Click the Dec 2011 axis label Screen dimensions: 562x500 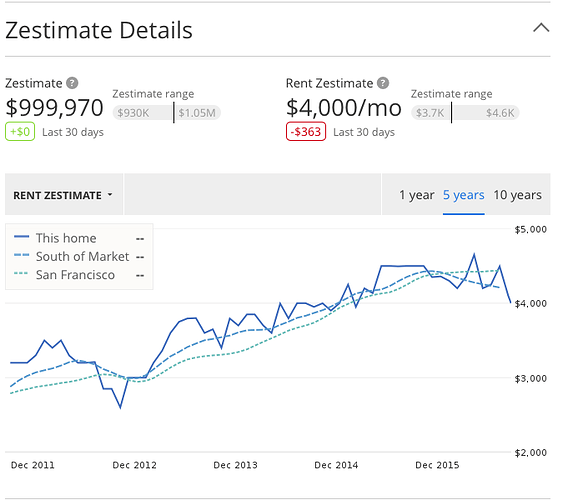tap(33, 465)
